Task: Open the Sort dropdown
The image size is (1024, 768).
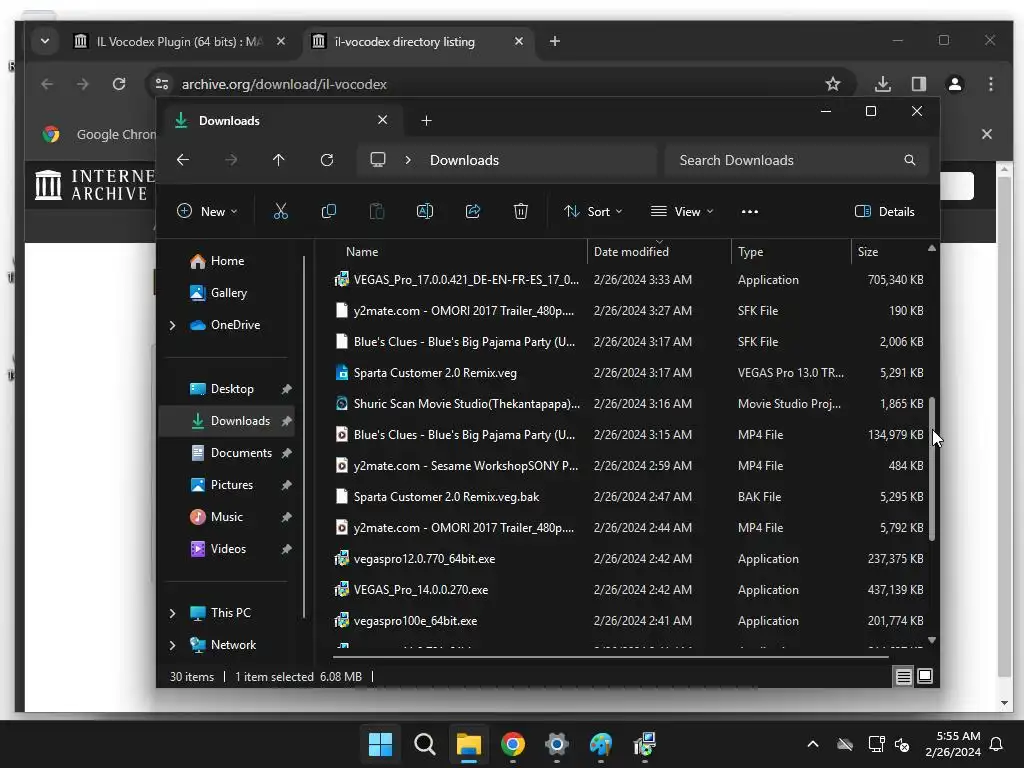Action: [593, 212]
